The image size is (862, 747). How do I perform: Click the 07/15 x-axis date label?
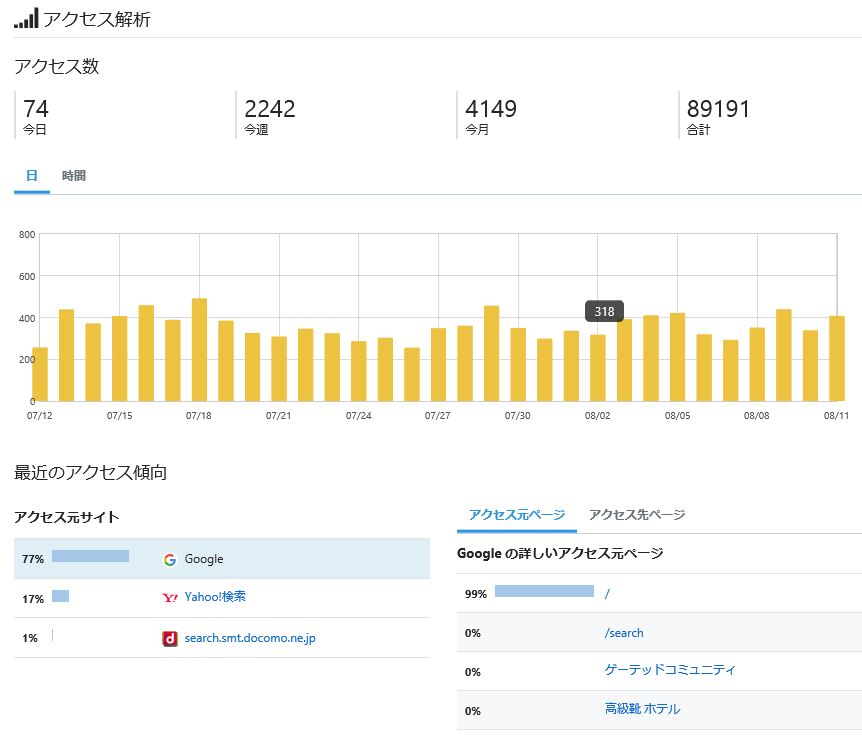(x=119, y=416)
